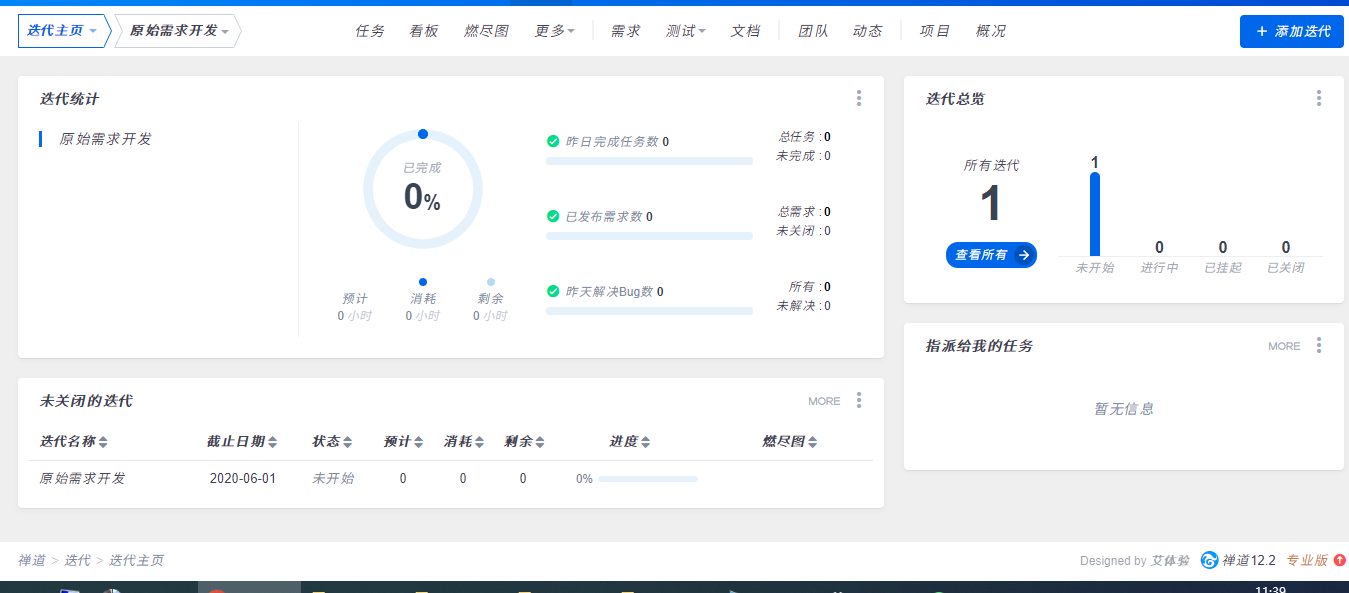Open the 项目 tab
This screenshot has width=1349, height=593.
point(935,31)
